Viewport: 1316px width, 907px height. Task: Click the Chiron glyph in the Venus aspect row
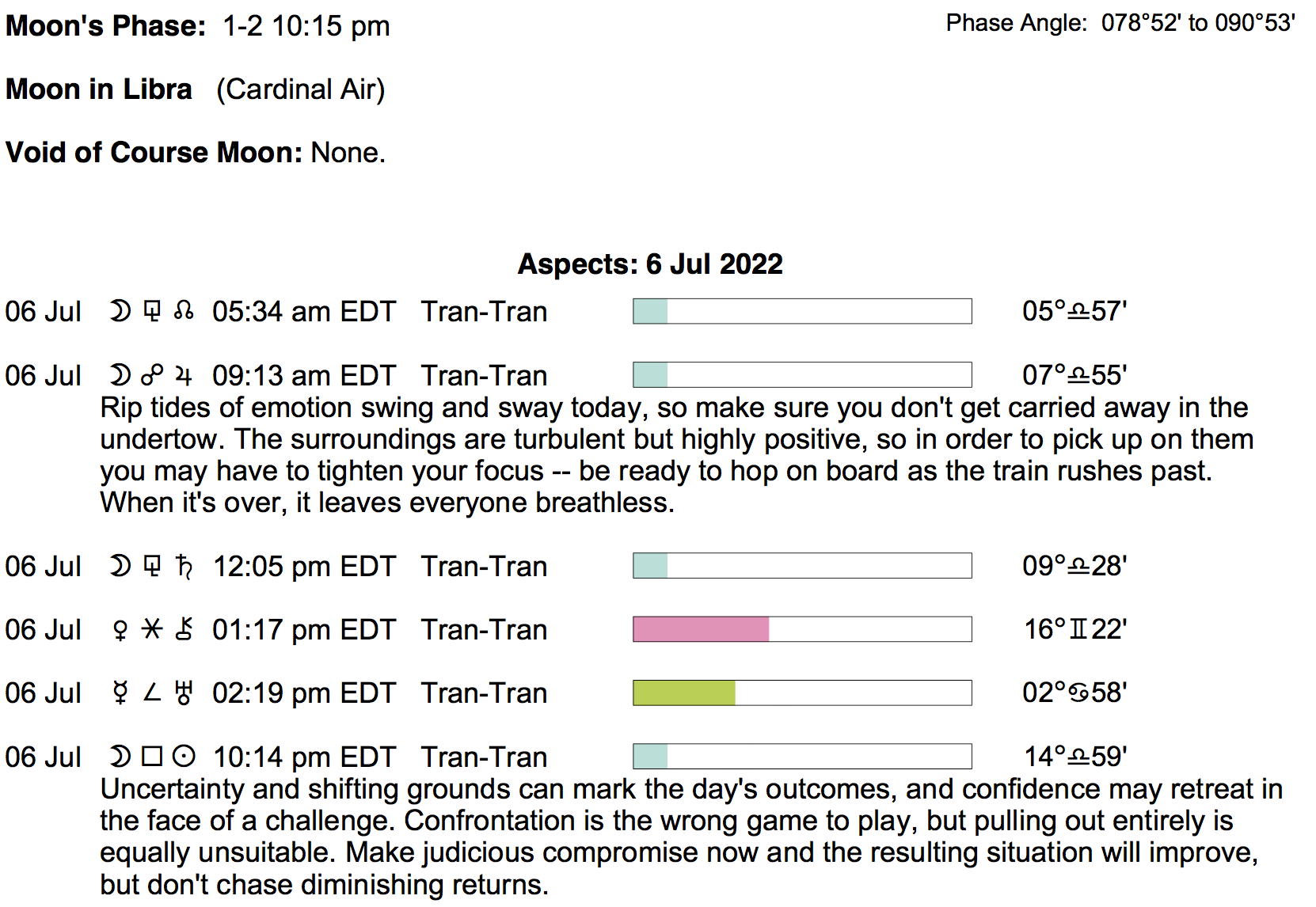point(184,630)
